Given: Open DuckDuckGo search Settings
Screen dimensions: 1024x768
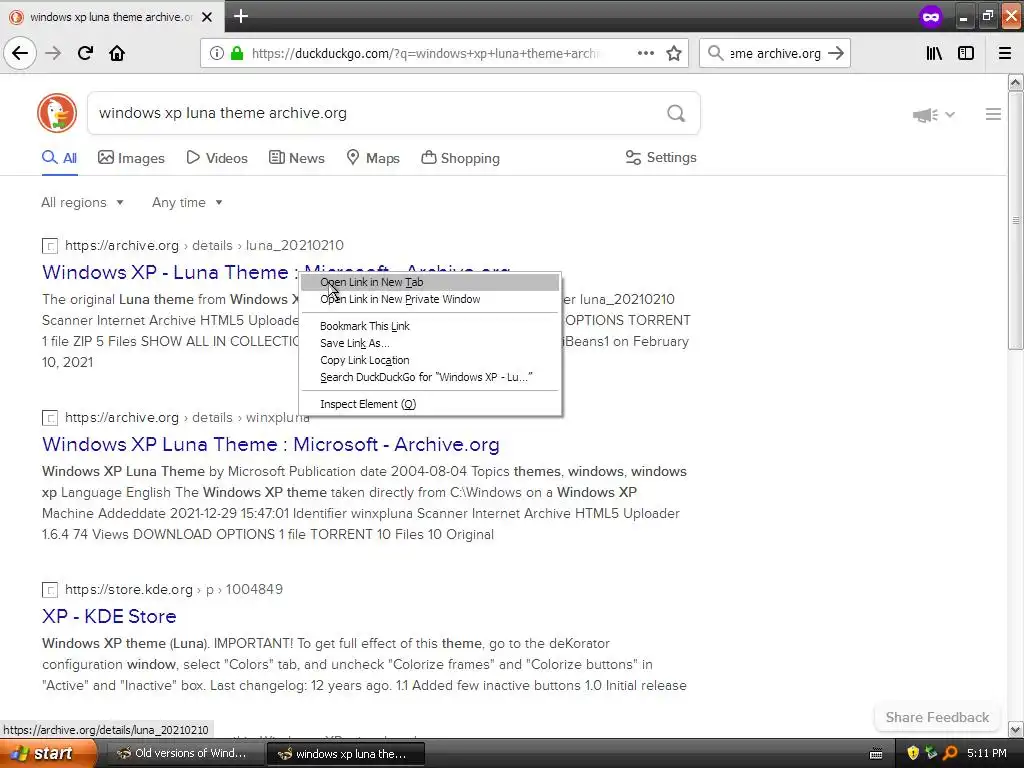Looking at the screenshot, I should coord(661,157).
